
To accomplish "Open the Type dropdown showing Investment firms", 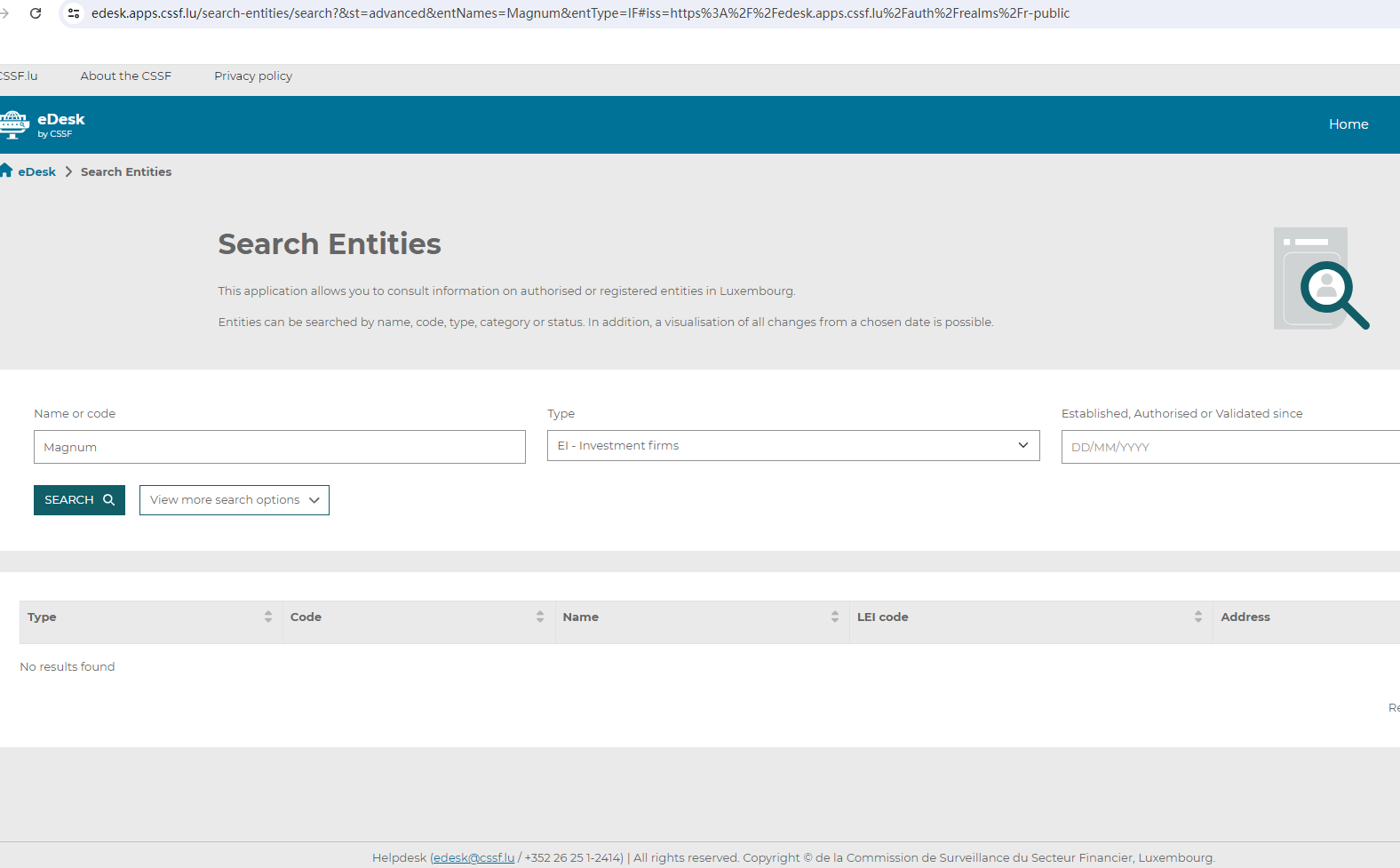I will tap(793, 446).
